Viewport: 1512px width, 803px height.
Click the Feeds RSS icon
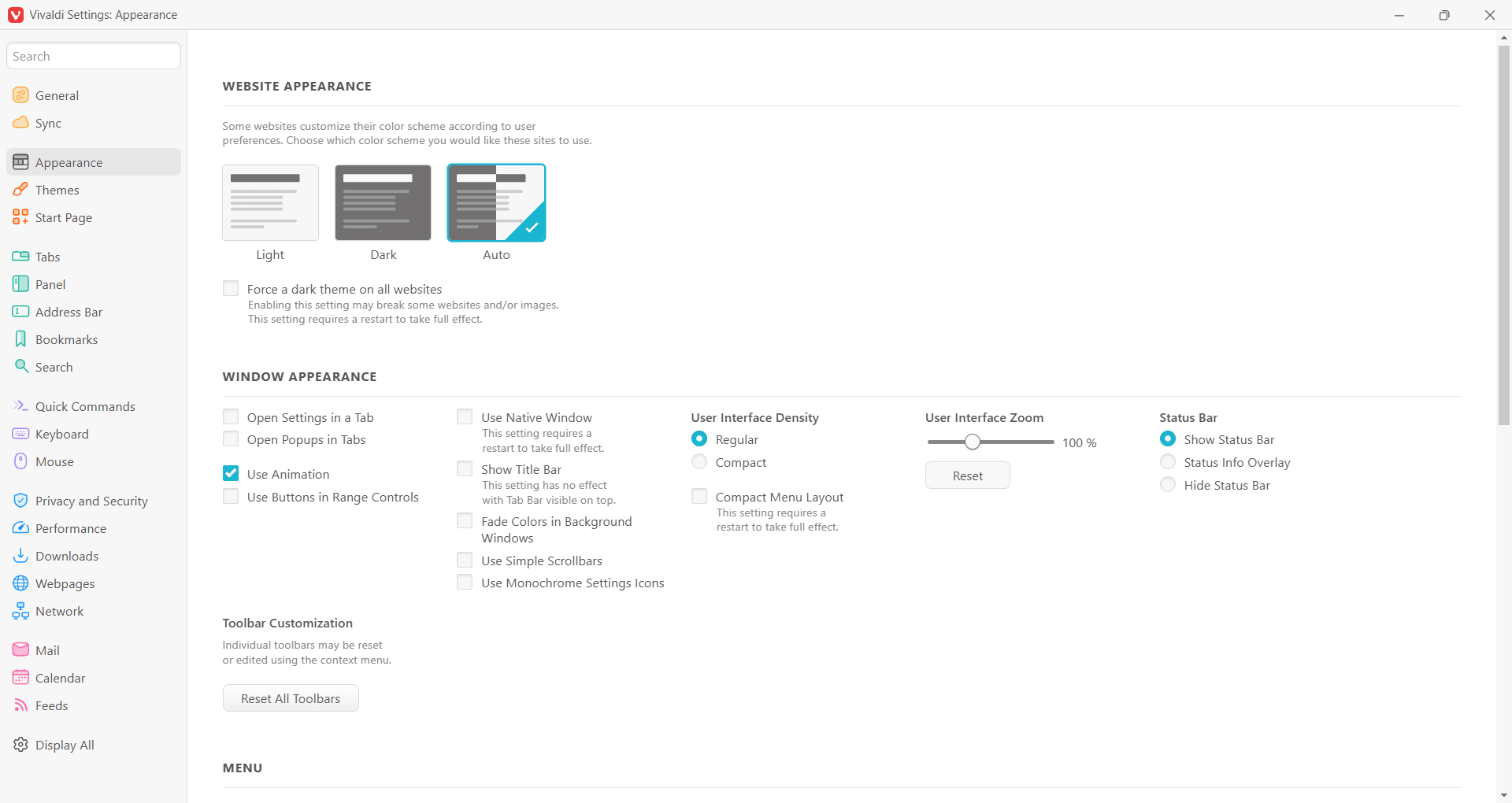20,705
